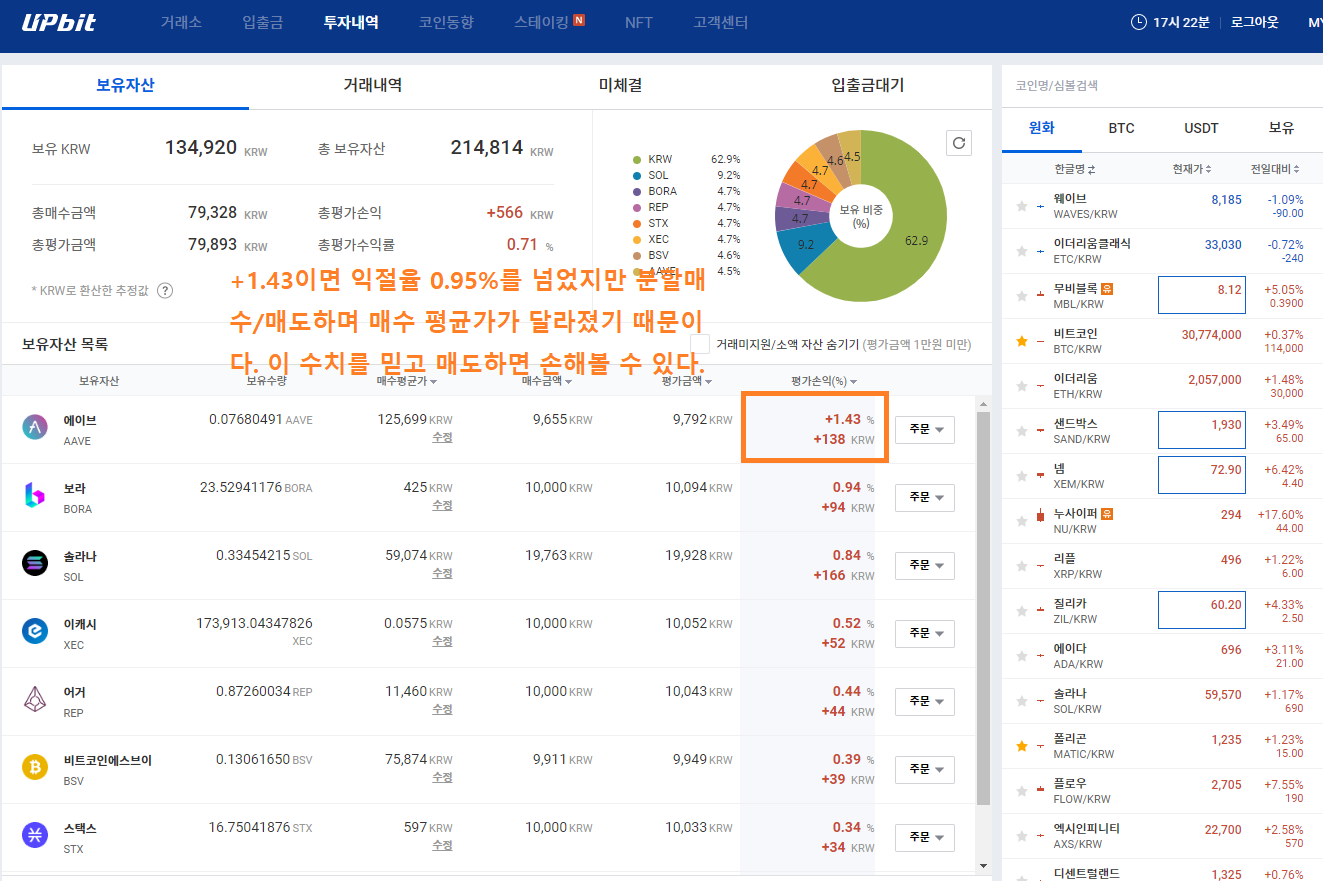The width and height of the screenshot is (1323, 881).
Task: Click the Solana coin icon in holdings
Action: [35, 563]
